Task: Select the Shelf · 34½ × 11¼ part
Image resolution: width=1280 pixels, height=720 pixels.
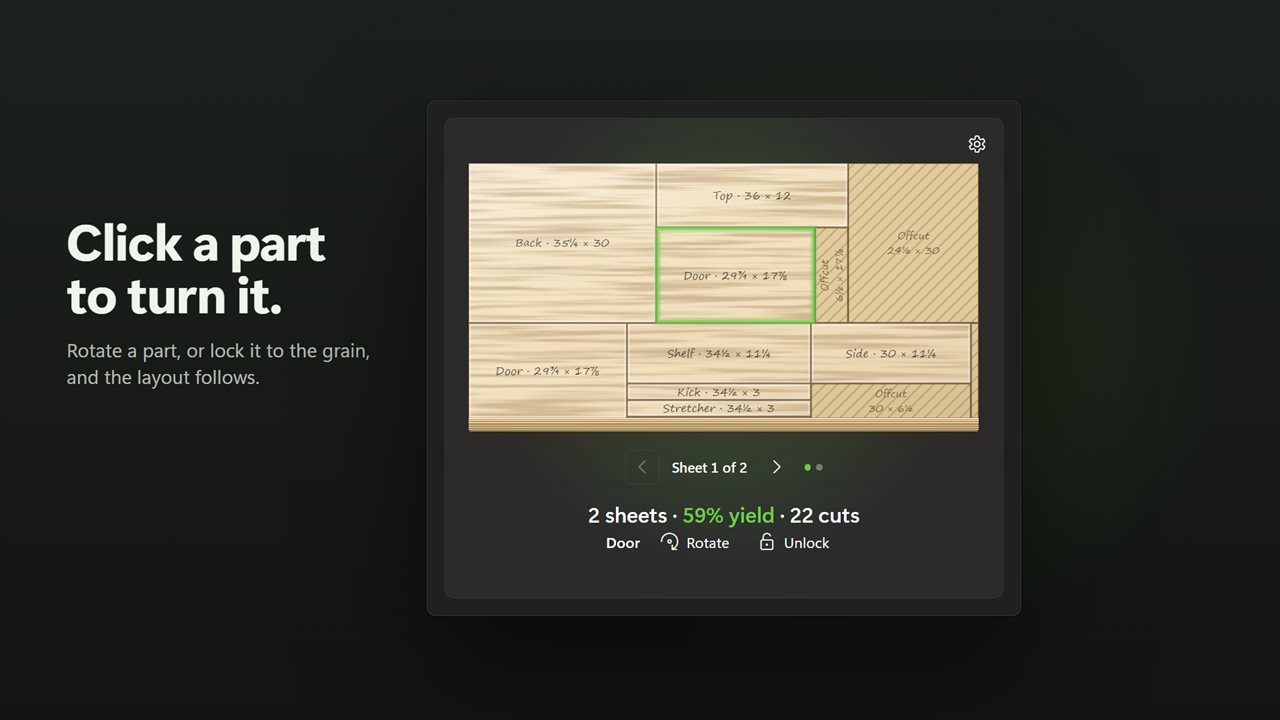Action: (719, 353)
